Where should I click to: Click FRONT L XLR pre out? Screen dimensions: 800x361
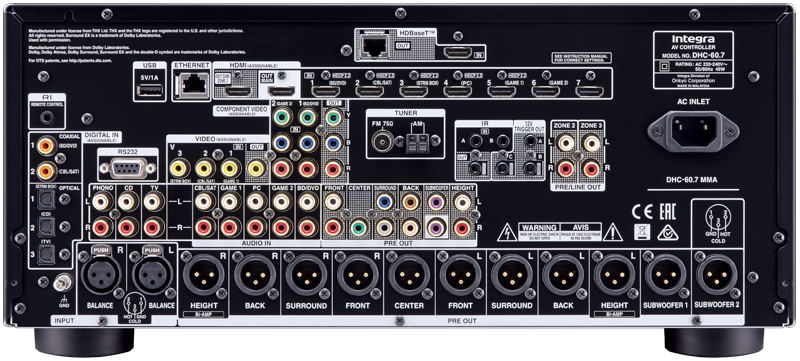click(460, 274)
